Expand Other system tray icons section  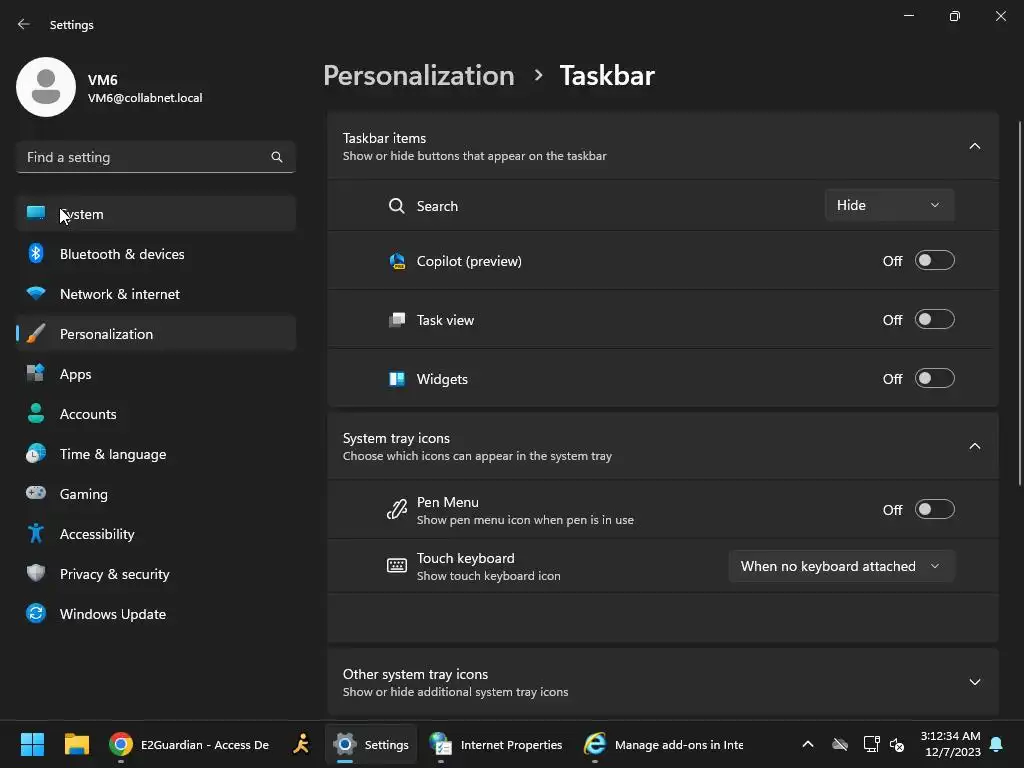coord(974,682)
